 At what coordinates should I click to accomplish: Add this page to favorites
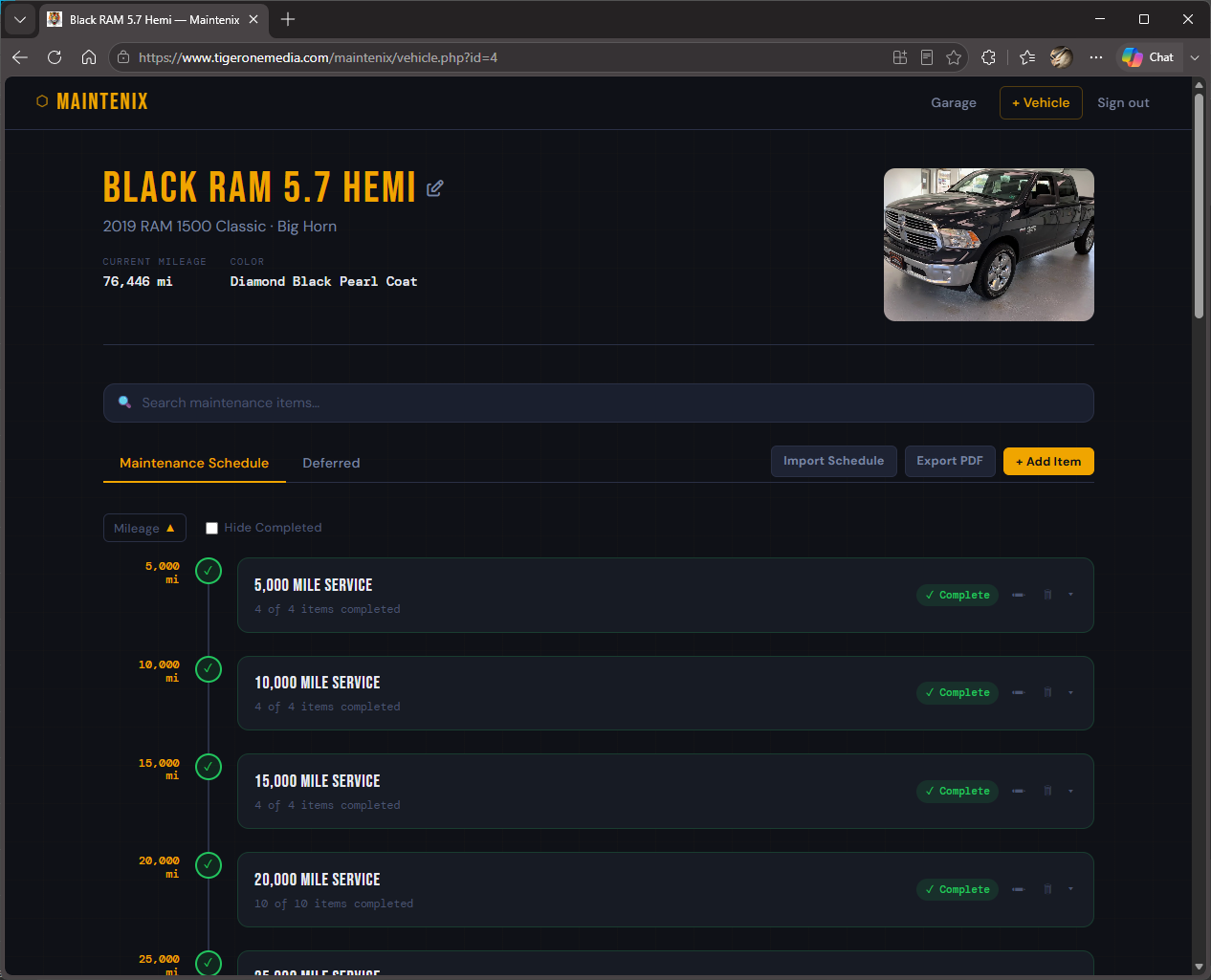954,57
